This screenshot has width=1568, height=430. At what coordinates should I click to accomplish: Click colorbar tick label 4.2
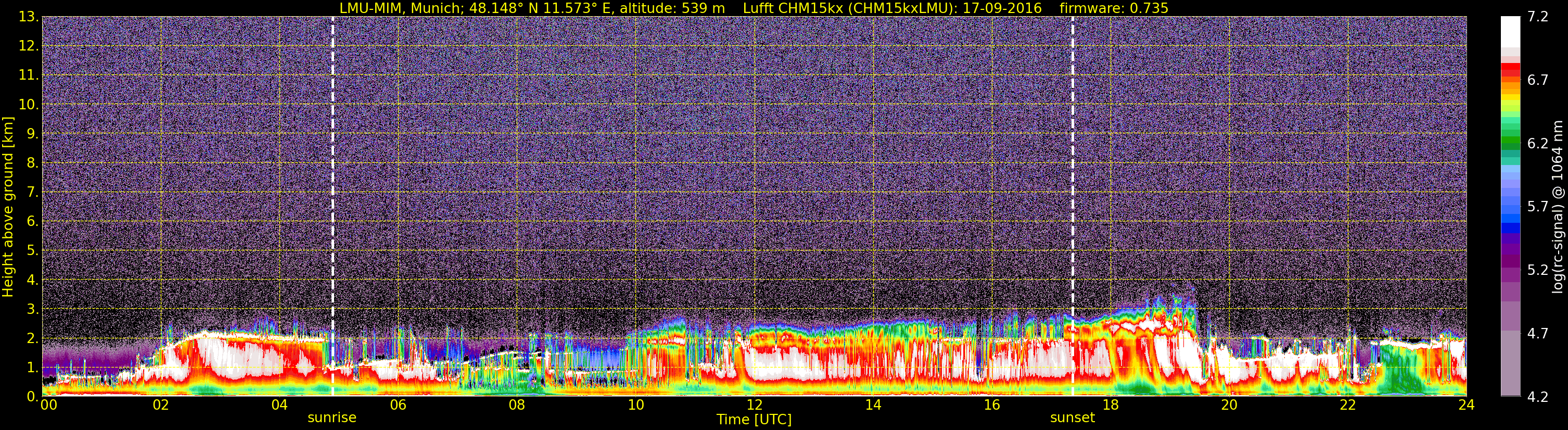coord(1538,397)
